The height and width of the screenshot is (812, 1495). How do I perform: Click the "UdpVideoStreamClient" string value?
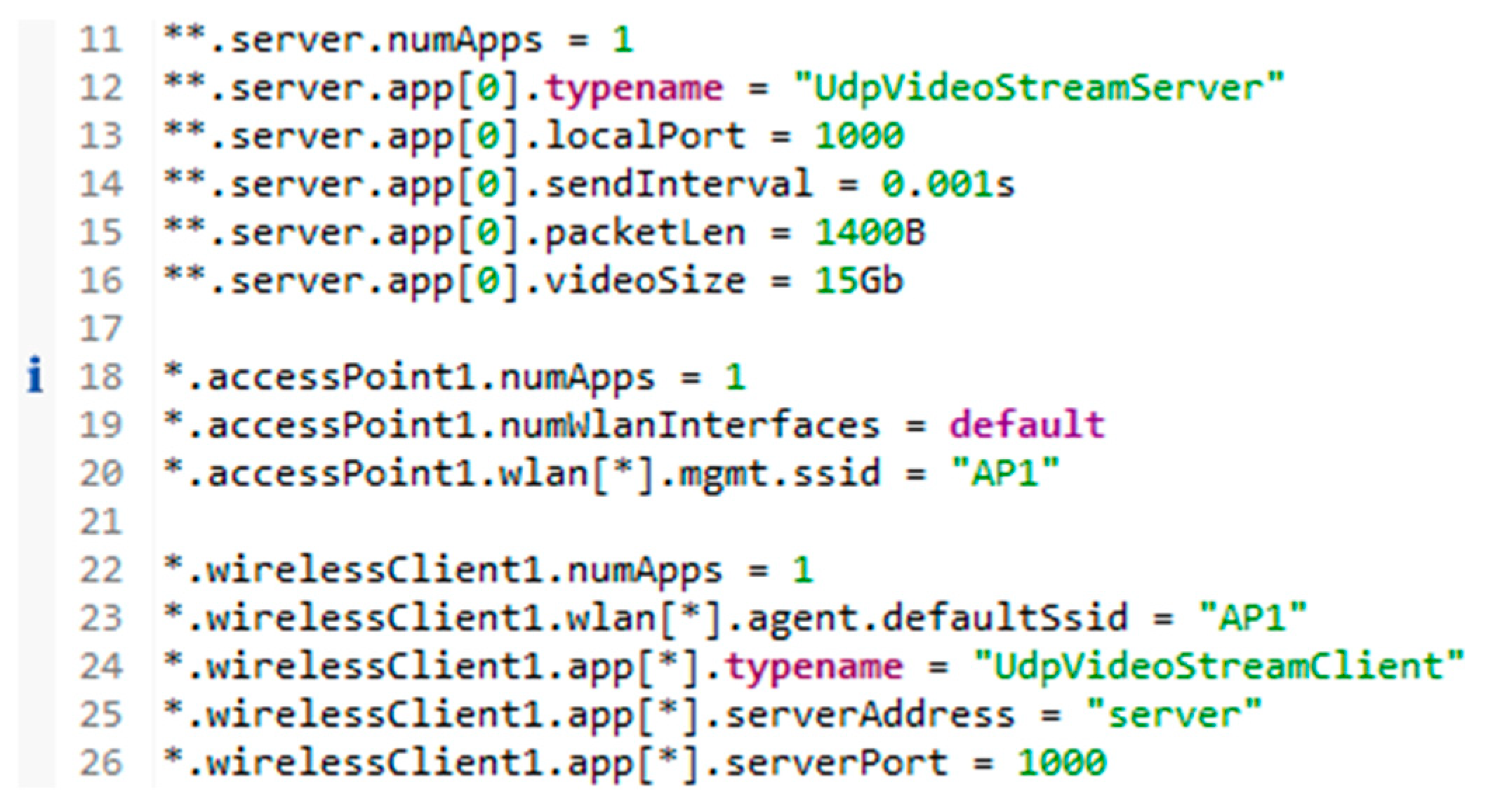click(x=1219, y=667)
